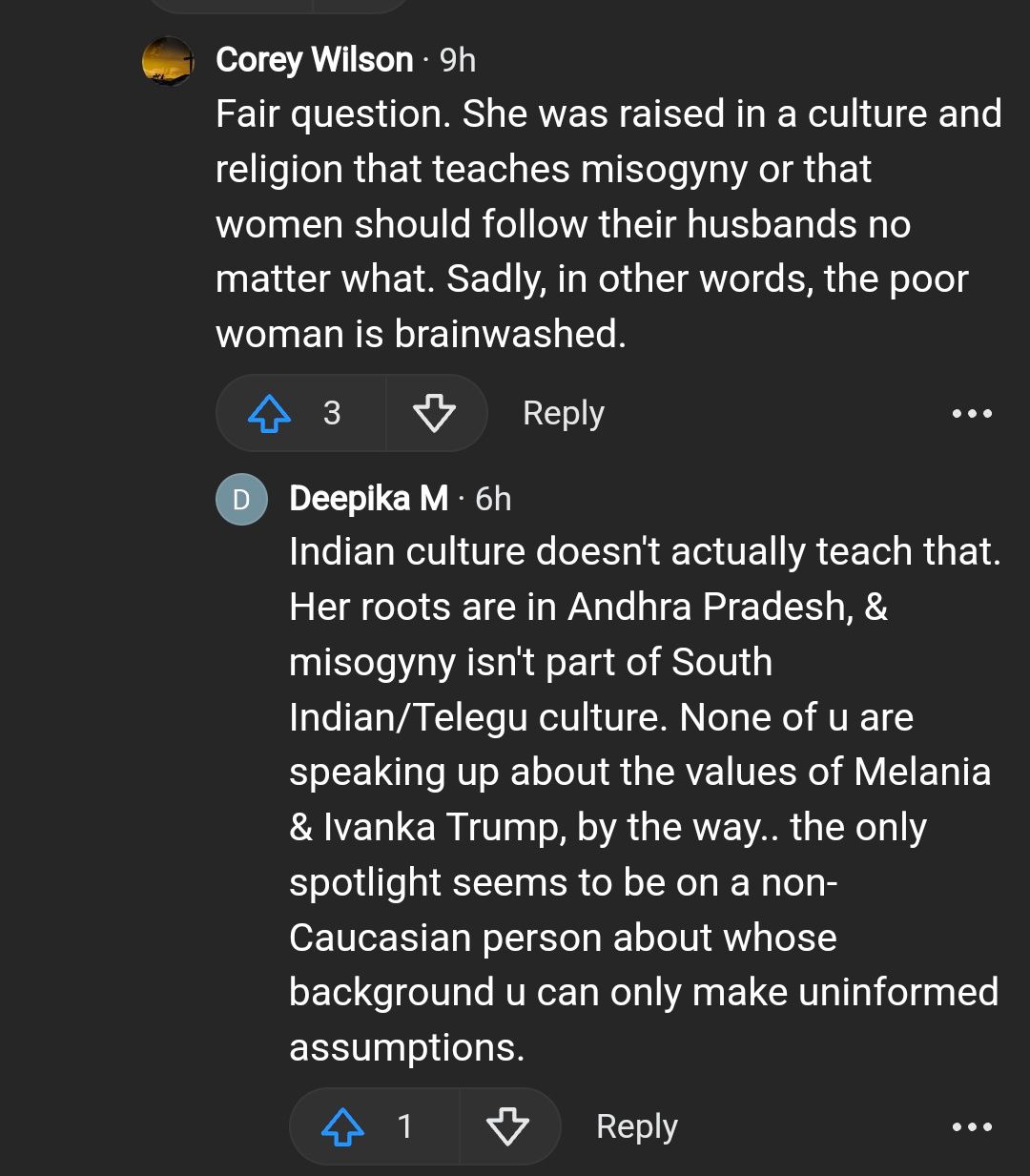Reply to Corey Wilson's comment

(563, 414)
